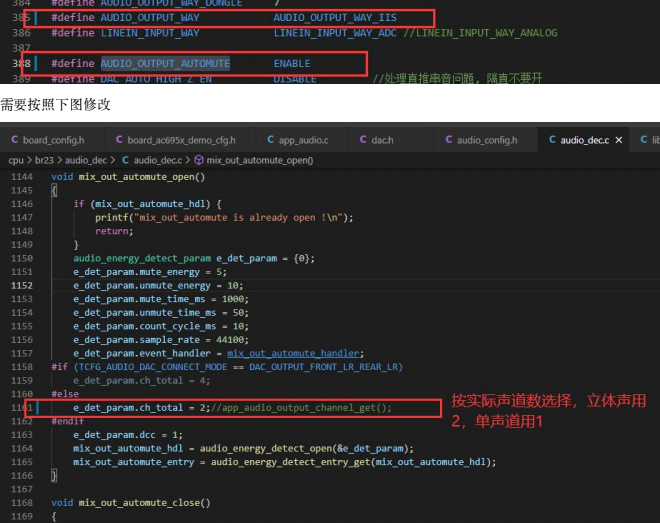
Task: Click the C file icon on audio_dec.c tab
Action: point(552,139)
